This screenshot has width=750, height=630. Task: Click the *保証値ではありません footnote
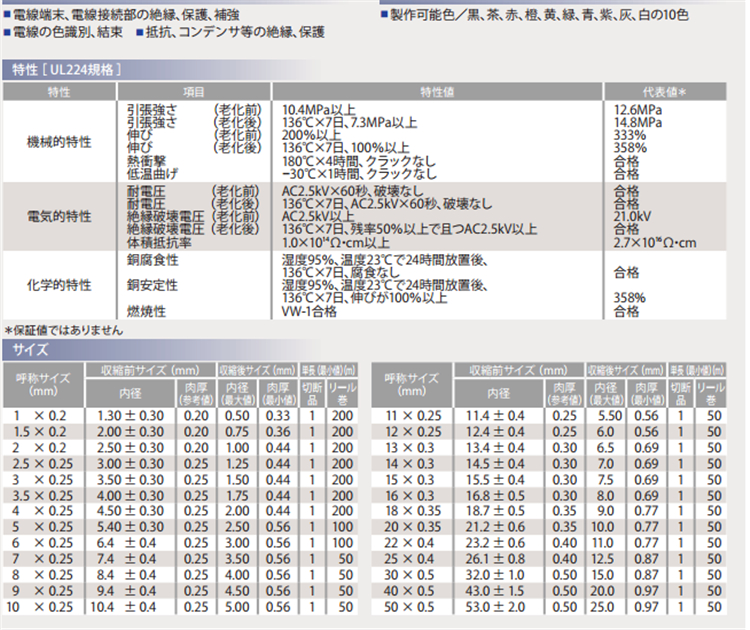click(x=64, y=330)
